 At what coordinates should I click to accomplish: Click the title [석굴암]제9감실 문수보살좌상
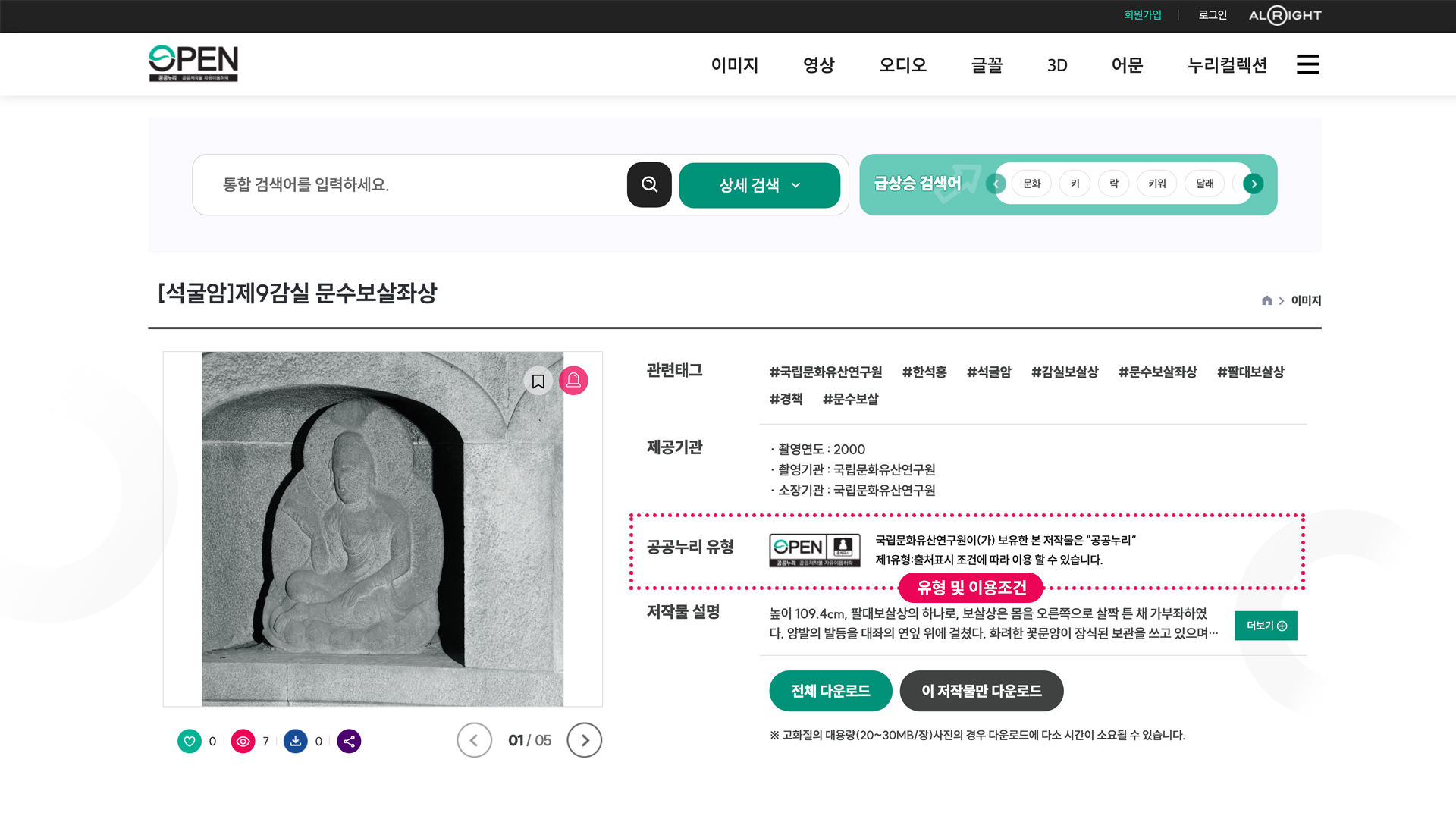(x=297, y=293)
